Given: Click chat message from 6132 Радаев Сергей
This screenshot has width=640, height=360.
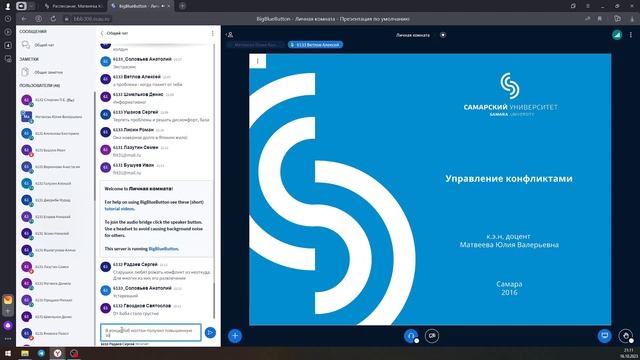Looking at the screenshot, I should 156,271.
